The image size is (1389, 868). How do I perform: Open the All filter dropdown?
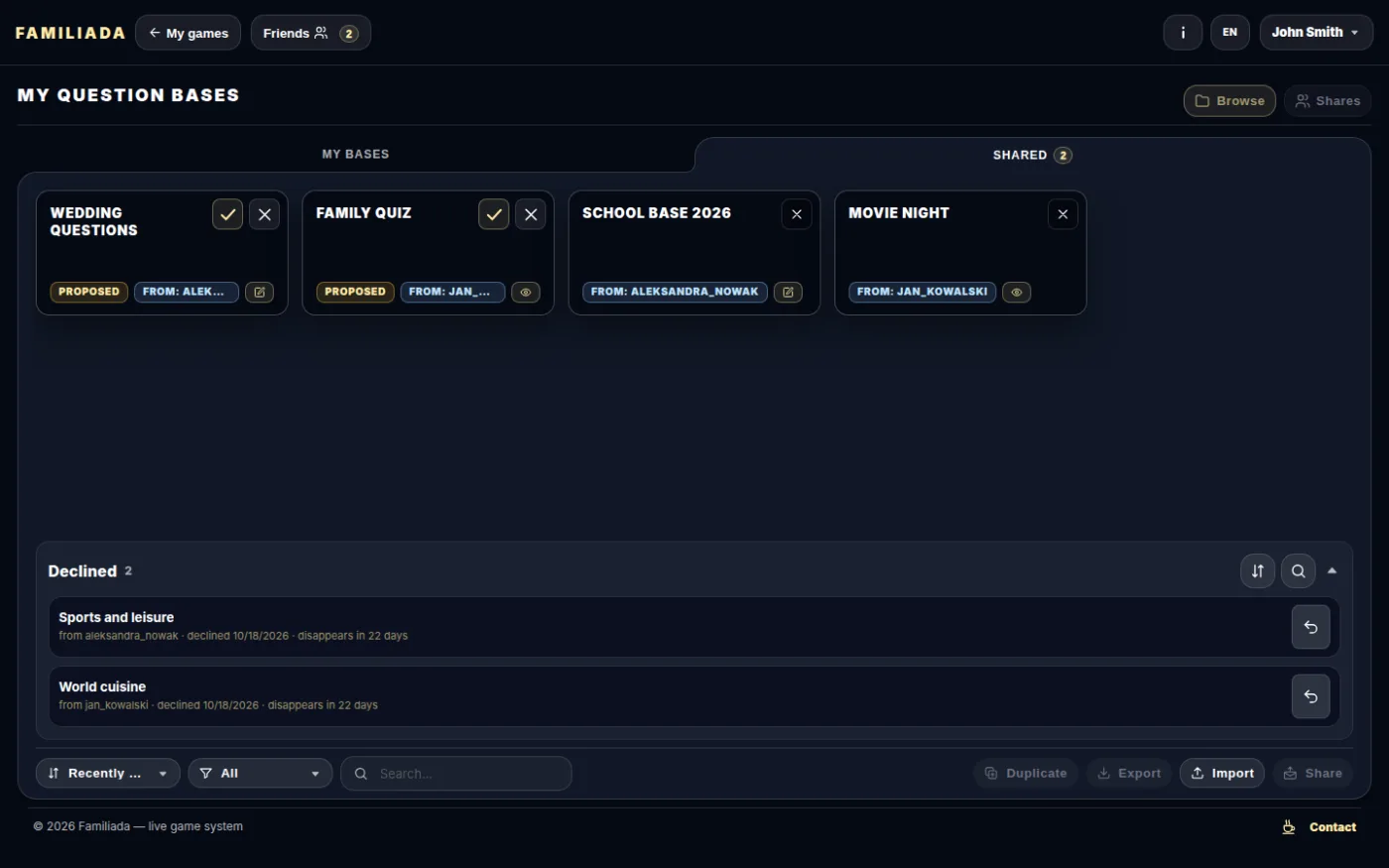[x=260, y=774]
